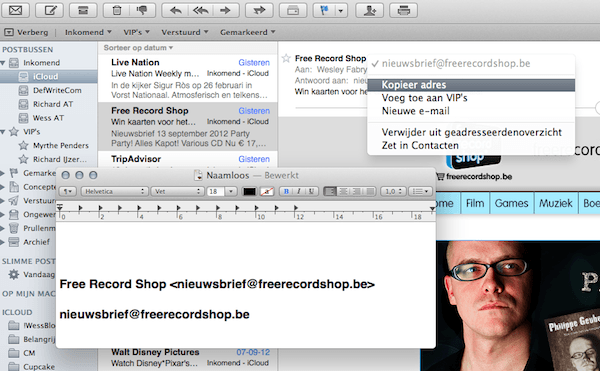Toggle underline with the U button
This screenshot has width=600, height=371.
tap(311, 191)
